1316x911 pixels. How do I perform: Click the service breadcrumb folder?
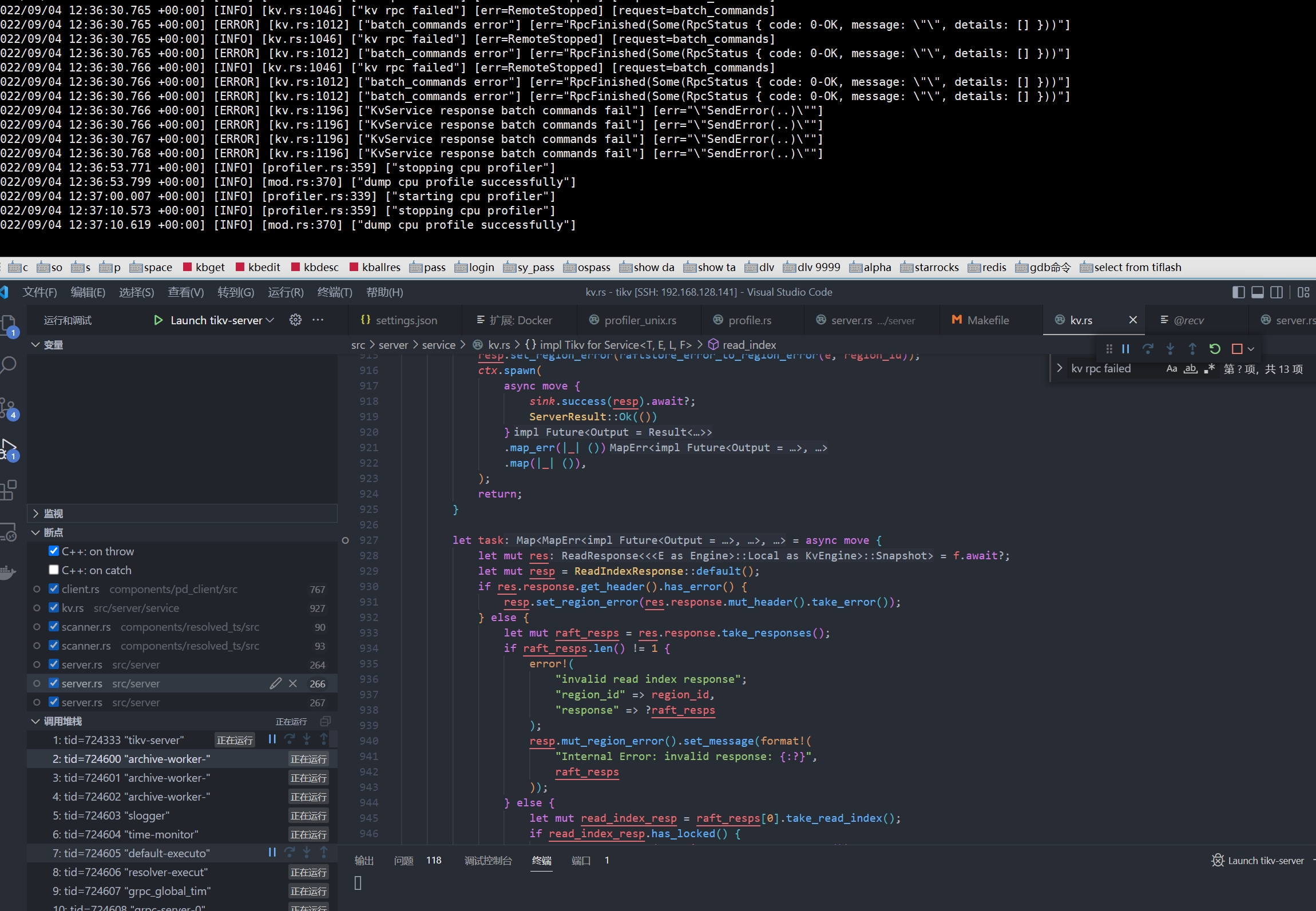(438, 345)
